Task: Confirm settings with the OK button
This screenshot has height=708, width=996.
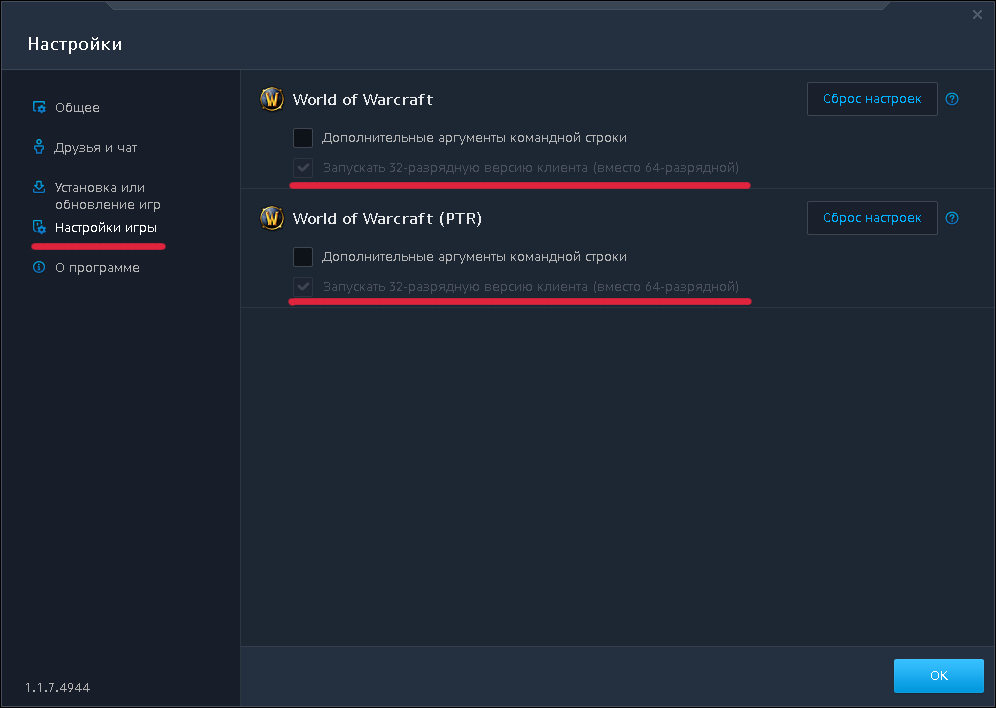Action: (x=938, y=675)
